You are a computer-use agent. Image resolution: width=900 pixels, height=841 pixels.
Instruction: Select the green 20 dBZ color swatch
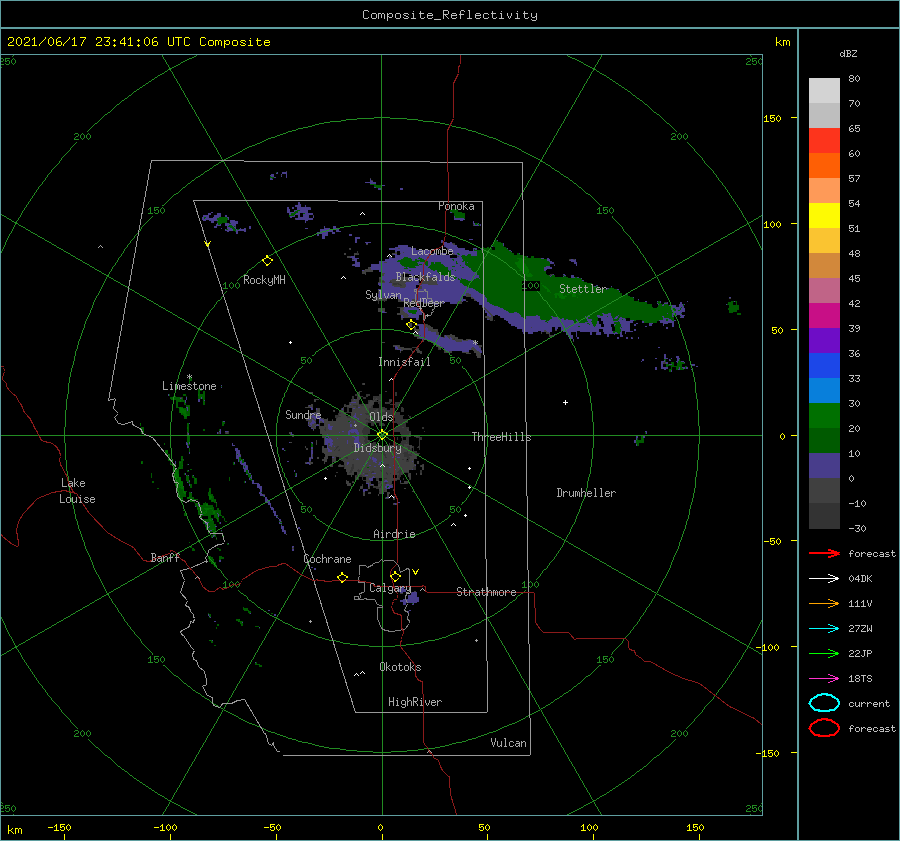pyautogui.click(x=824, y=416)
